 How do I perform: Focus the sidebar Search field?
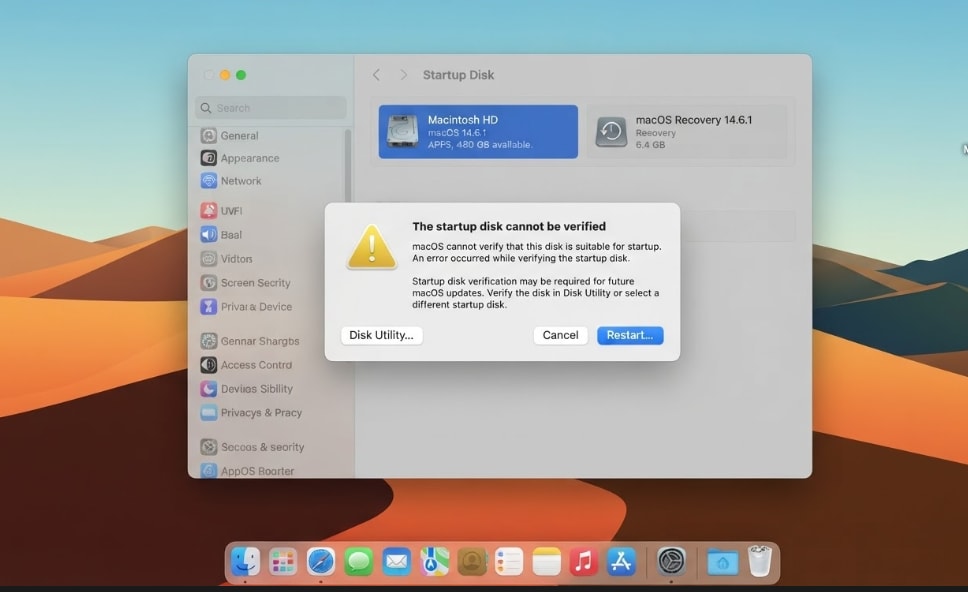(x=270, y=108)
